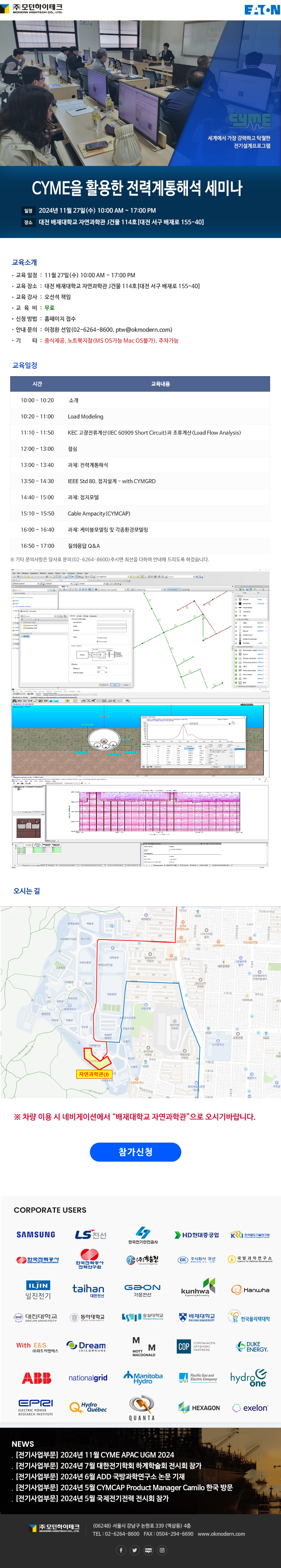
Task: Open the blog icon in footer
Action: (x=149, y=1550)
